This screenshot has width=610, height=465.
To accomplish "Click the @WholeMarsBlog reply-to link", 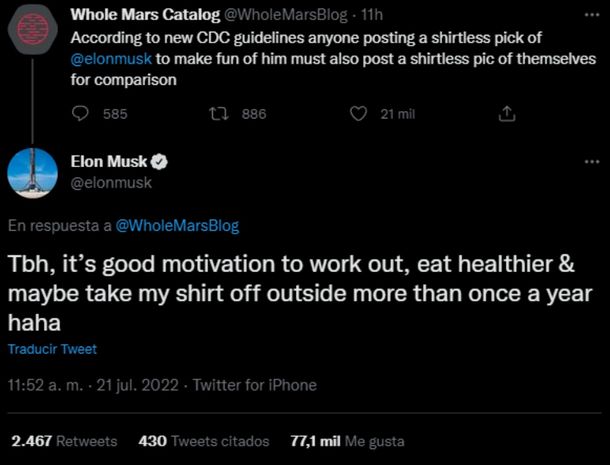I will click(x=178, y=226).
